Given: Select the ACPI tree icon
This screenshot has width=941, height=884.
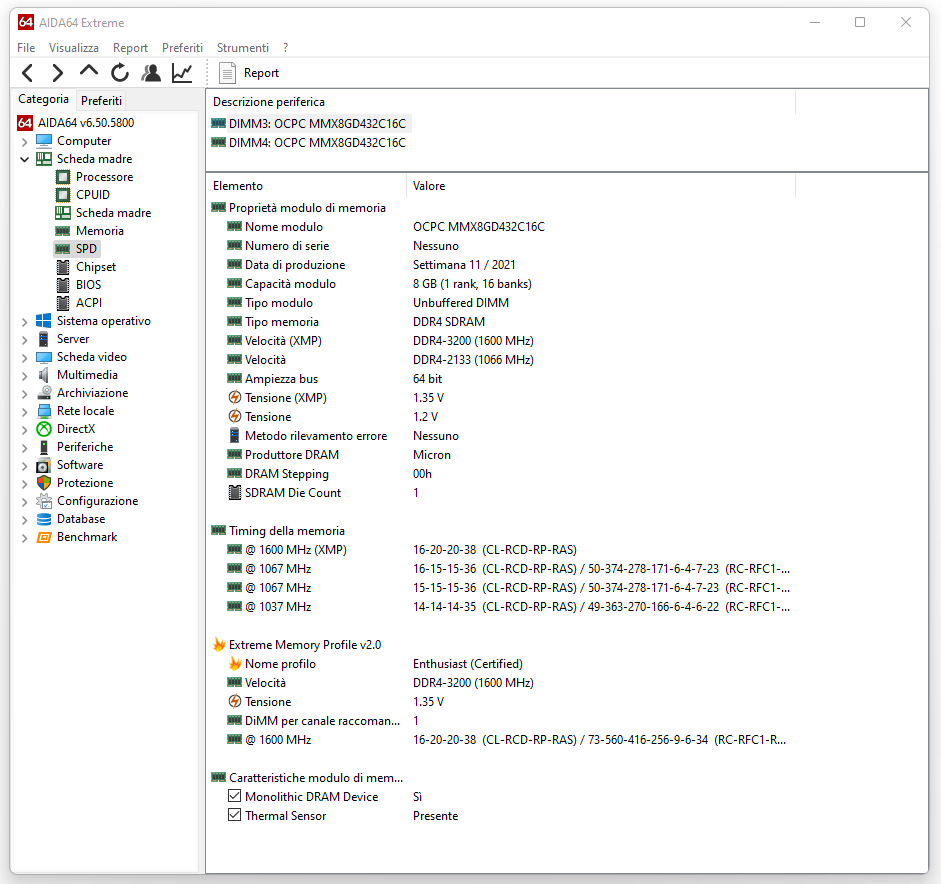Looking at the screenshot, I should click(x=63, y=303).
